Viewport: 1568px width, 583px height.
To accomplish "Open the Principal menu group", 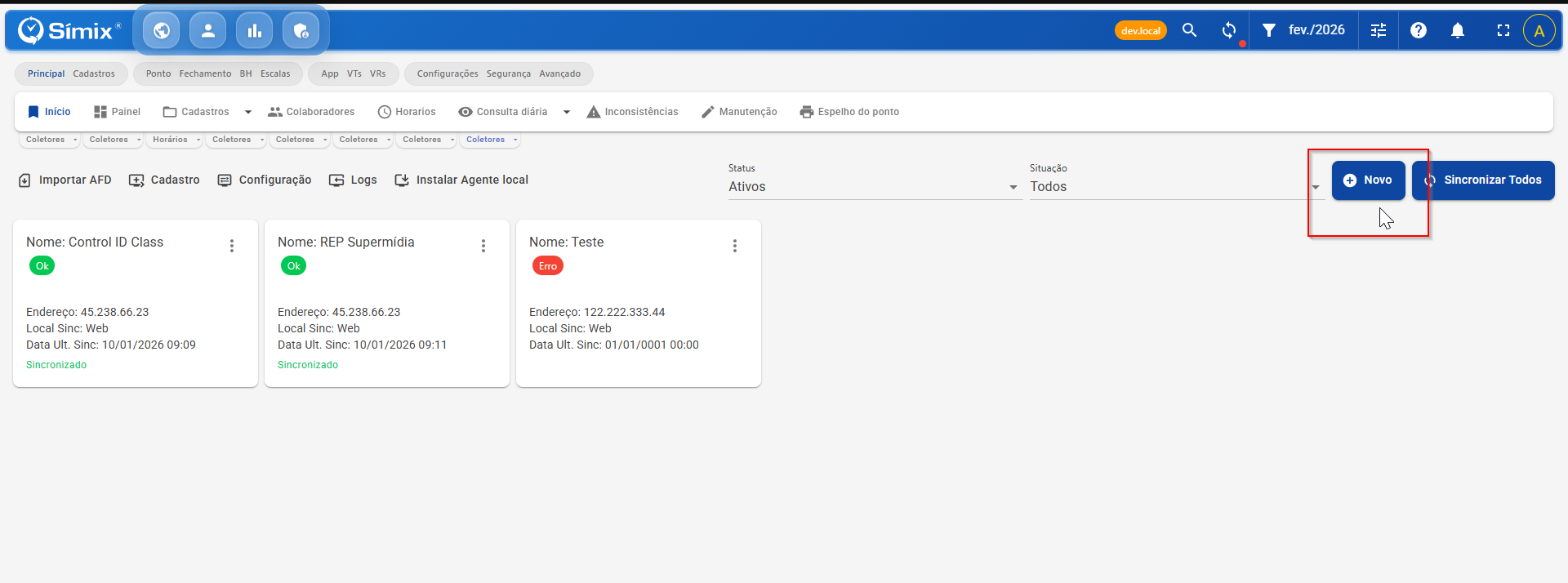I will click(x=46, y=73).
